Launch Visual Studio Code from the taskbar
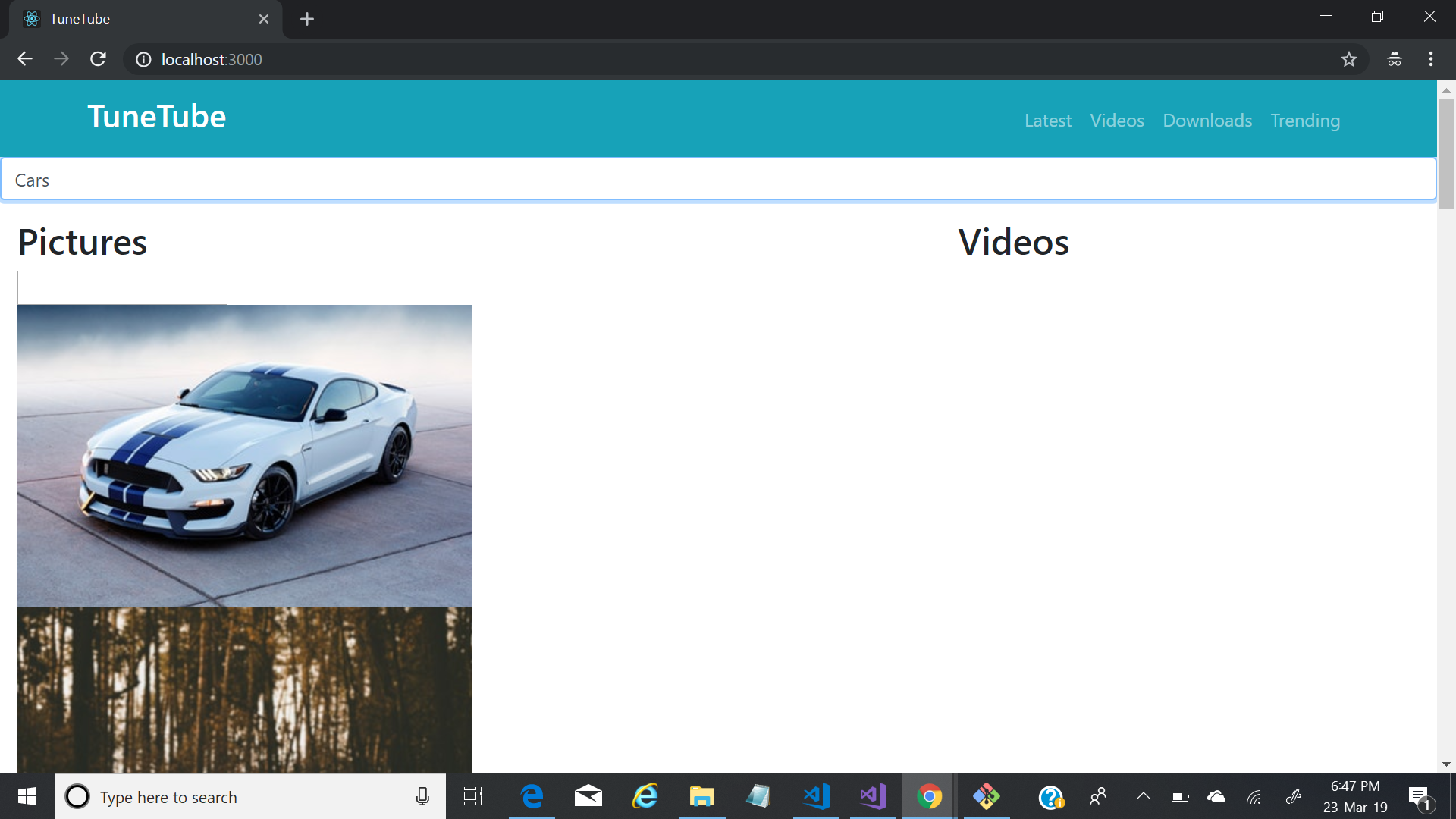 click(815, 796)
